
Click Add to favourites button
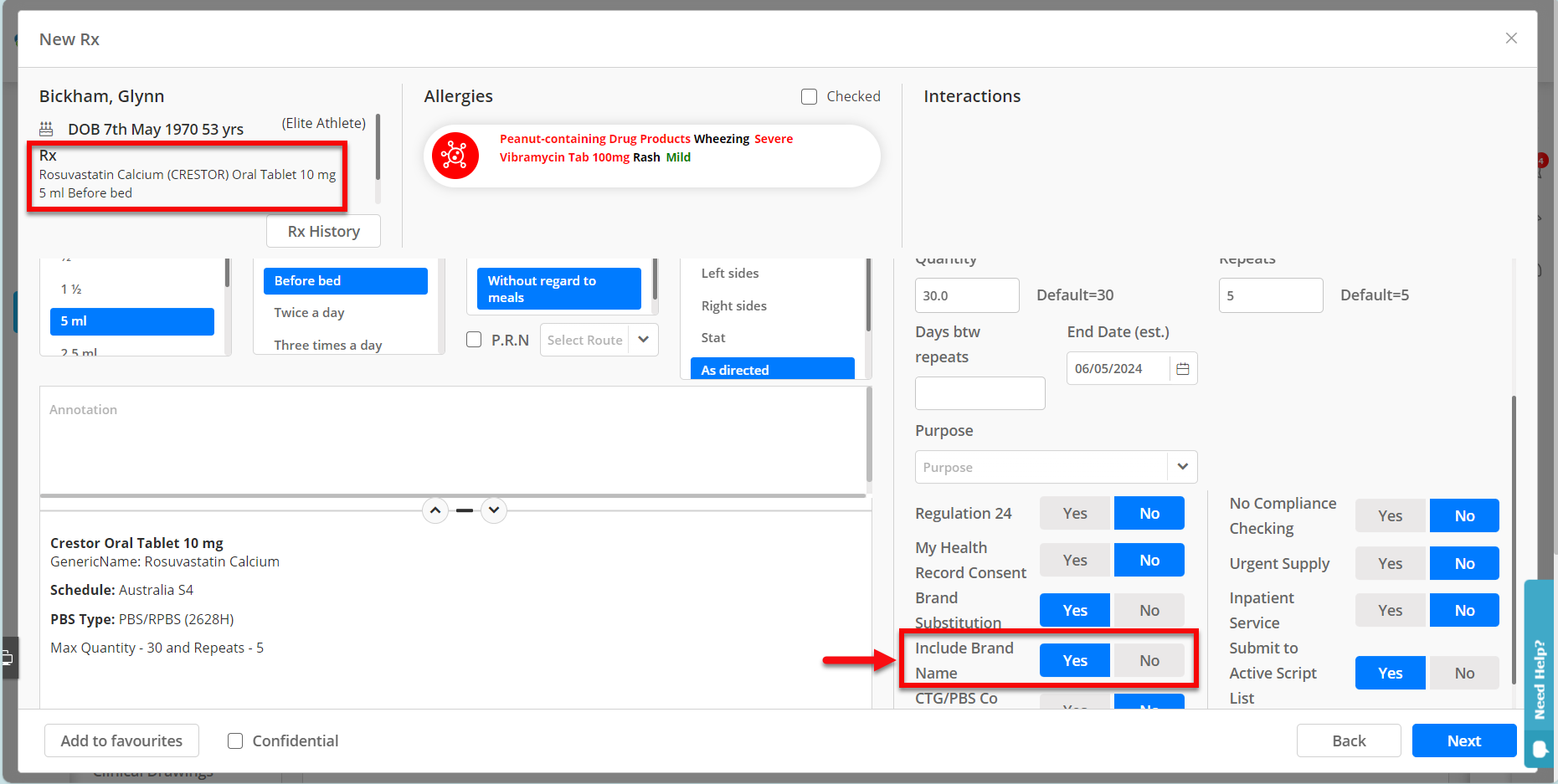121,740
